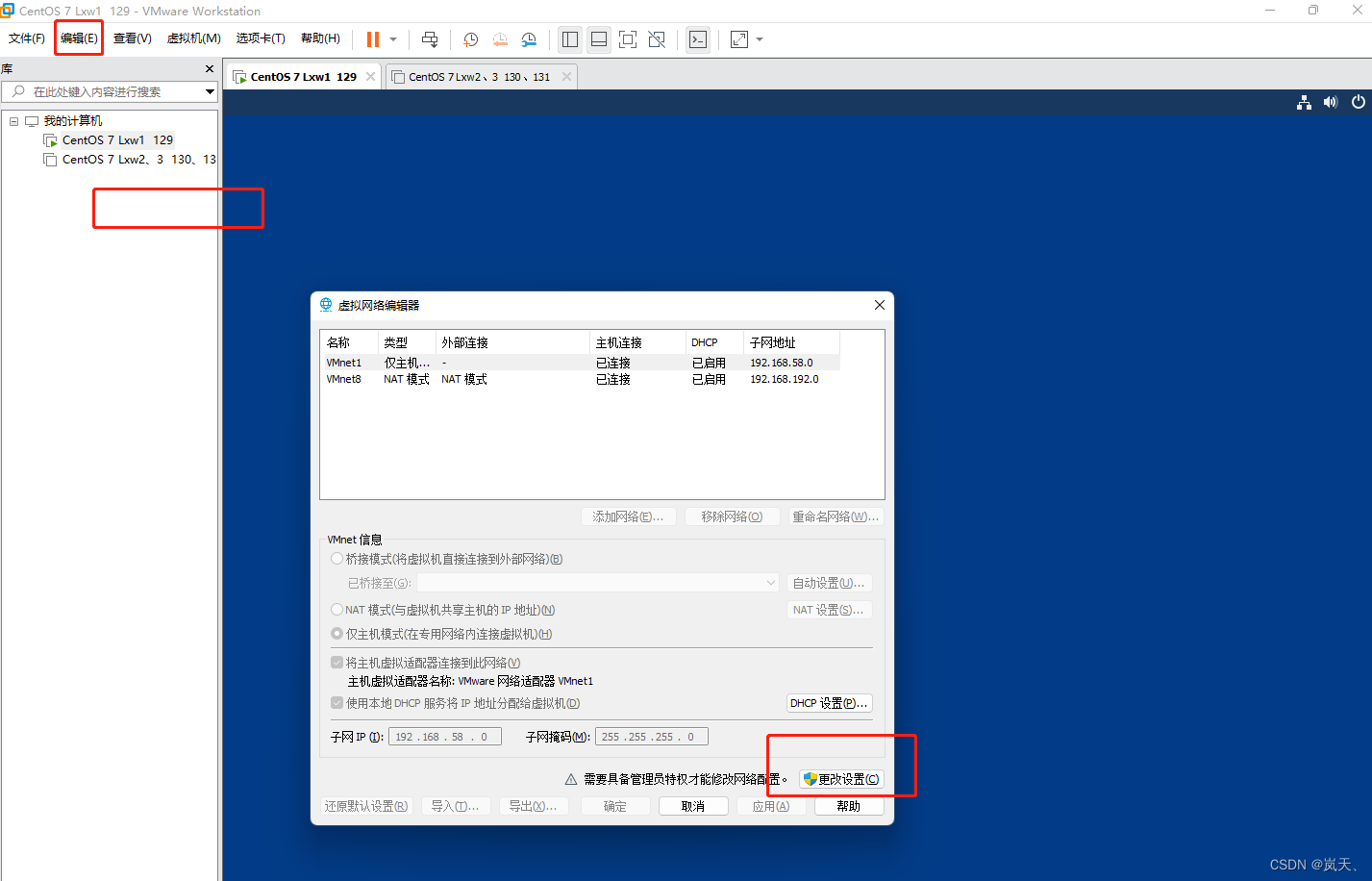Select CentOS 7 Lxw2 in library tree

tap(138, 160)
